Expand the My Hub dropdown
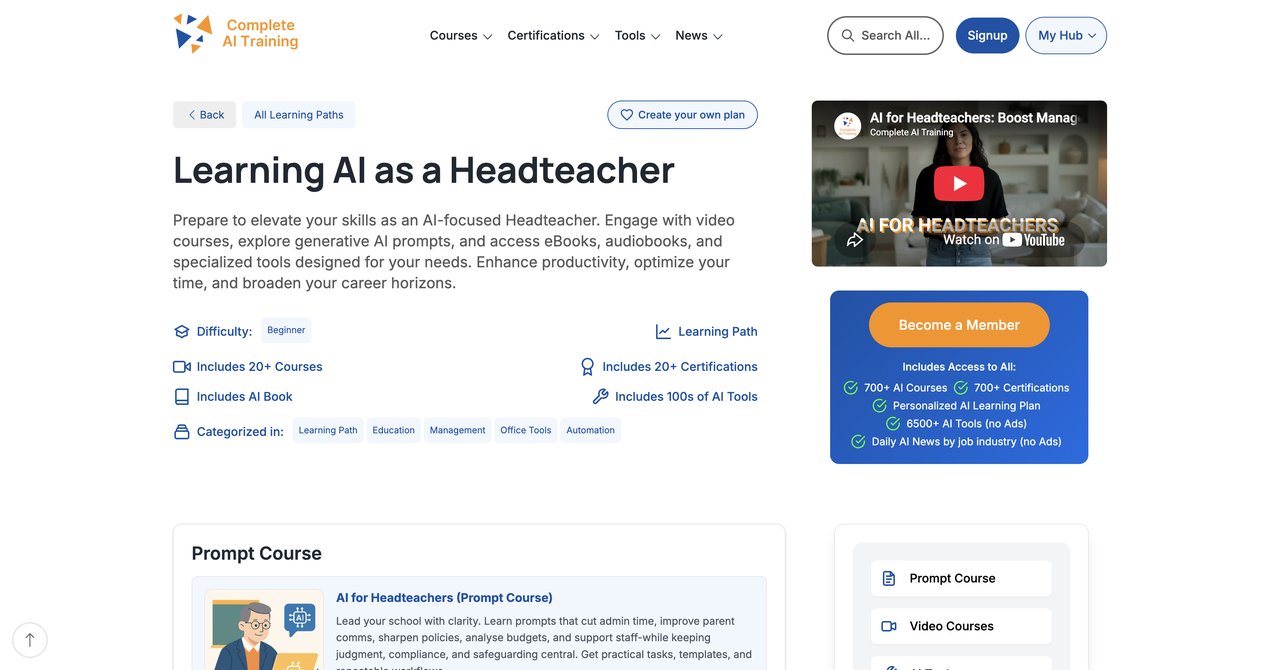Image resolution: width=1280 pixels, height=670 pixels. [x=1066, y=35]
